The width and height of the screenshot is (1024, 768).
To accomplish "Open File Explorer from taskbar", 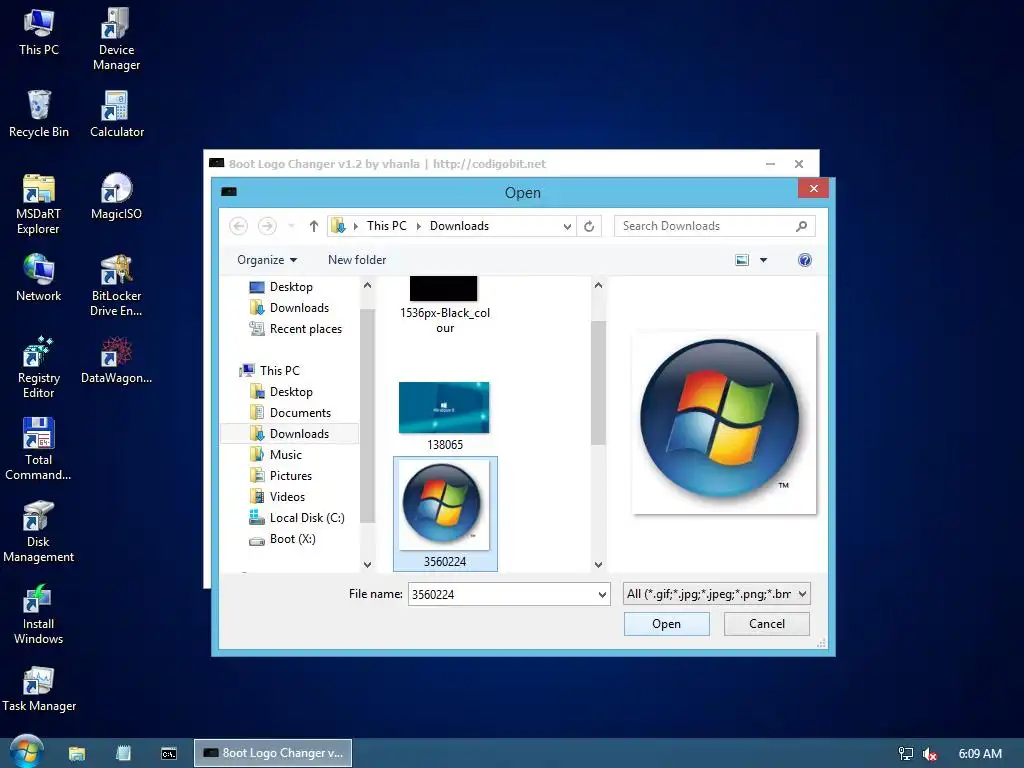I will 77,753.
